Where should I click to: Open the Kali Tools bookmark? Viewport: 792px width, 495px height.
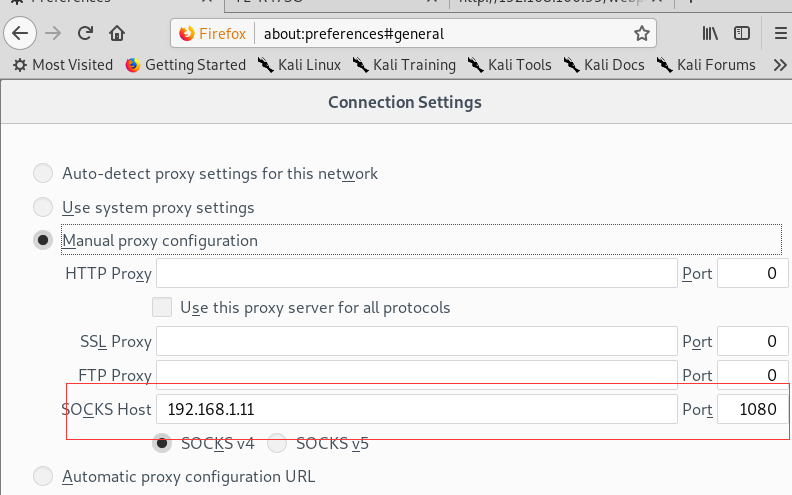[509, 65]
